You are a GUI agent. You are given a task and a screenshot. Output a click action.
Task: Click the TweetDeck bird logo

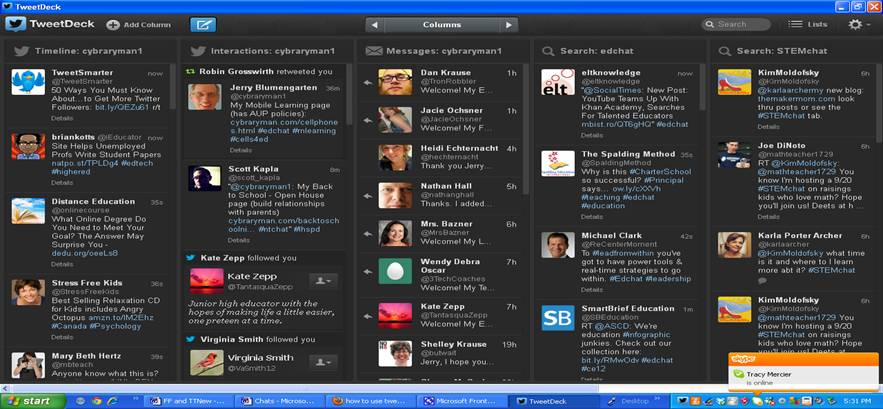(15, 24)
